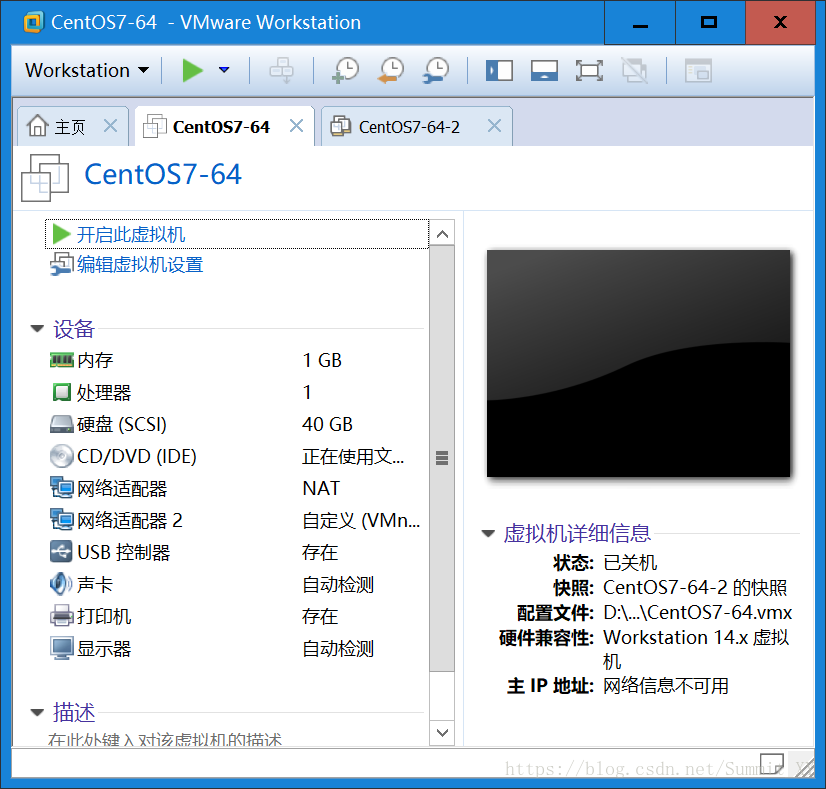Collapse the 描述 section
Image resolution: width=826 pixels, height=789 pixels.
(x=37, y=713)
